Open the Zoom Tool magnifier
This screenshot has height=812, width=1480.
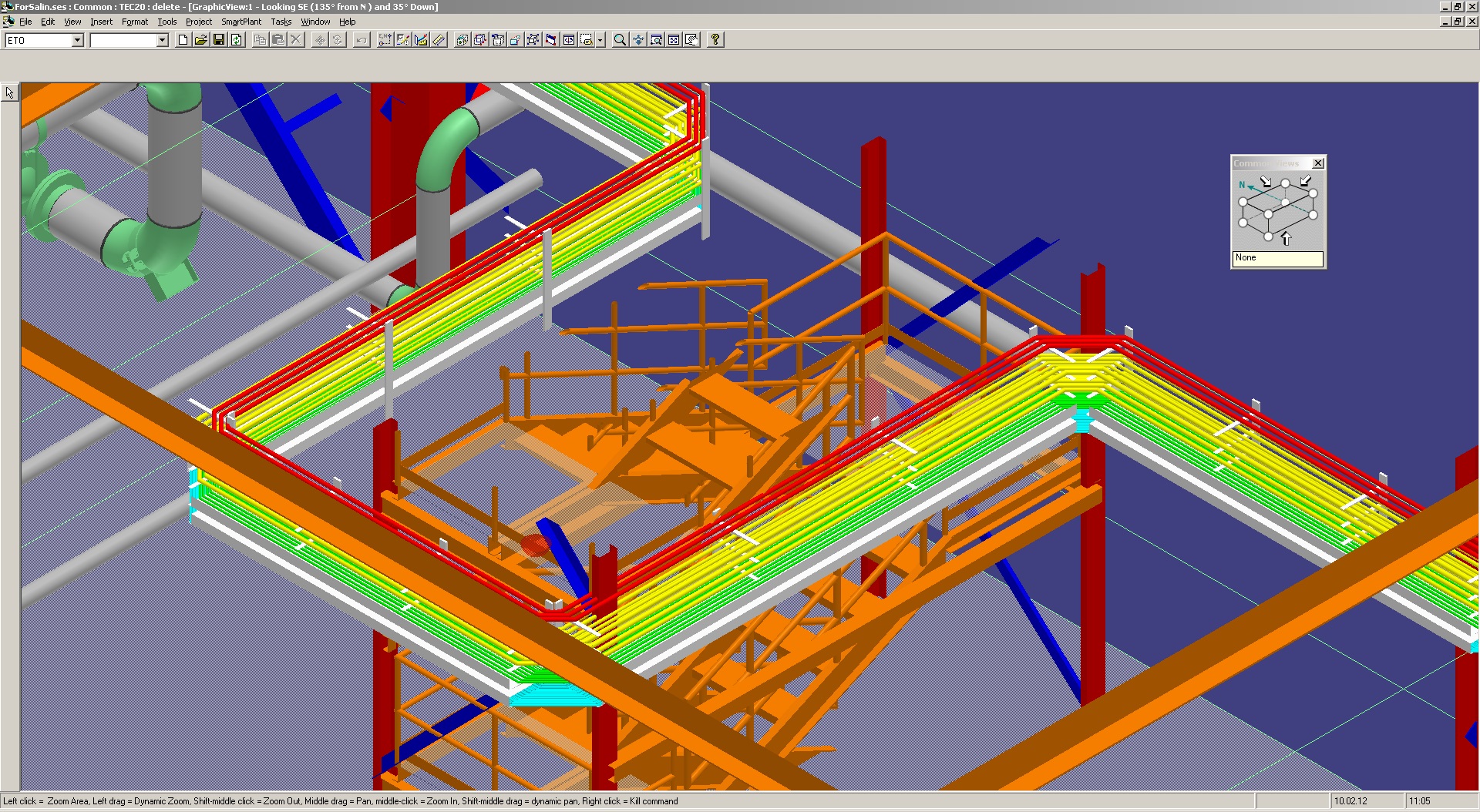[x=617, y=40]
